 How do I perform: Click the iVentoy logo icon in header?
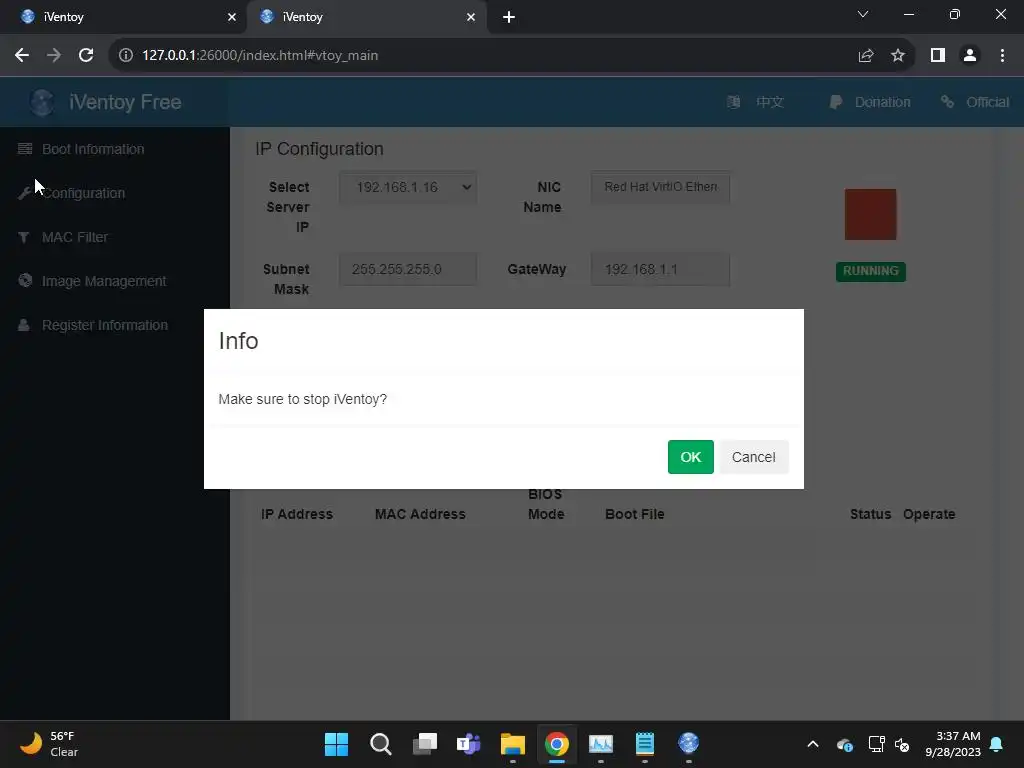pos(42,103)
